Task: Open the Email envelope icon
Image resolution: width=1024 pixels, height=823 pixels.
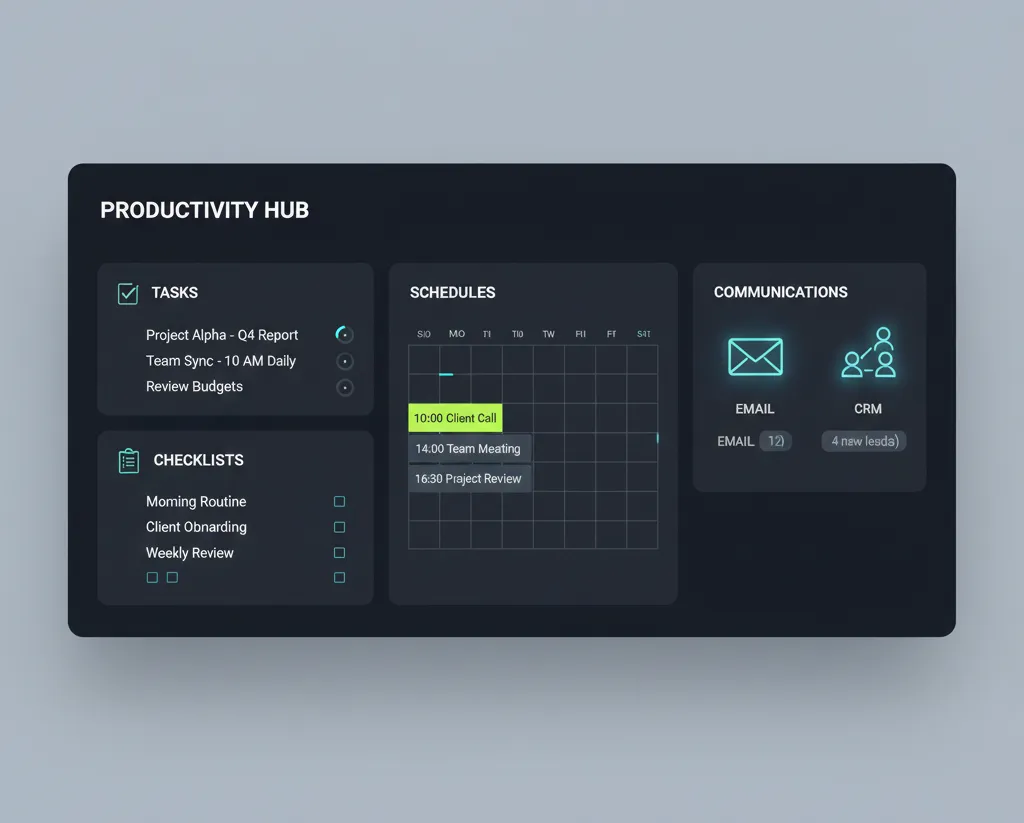Action: tap(755, 357)
